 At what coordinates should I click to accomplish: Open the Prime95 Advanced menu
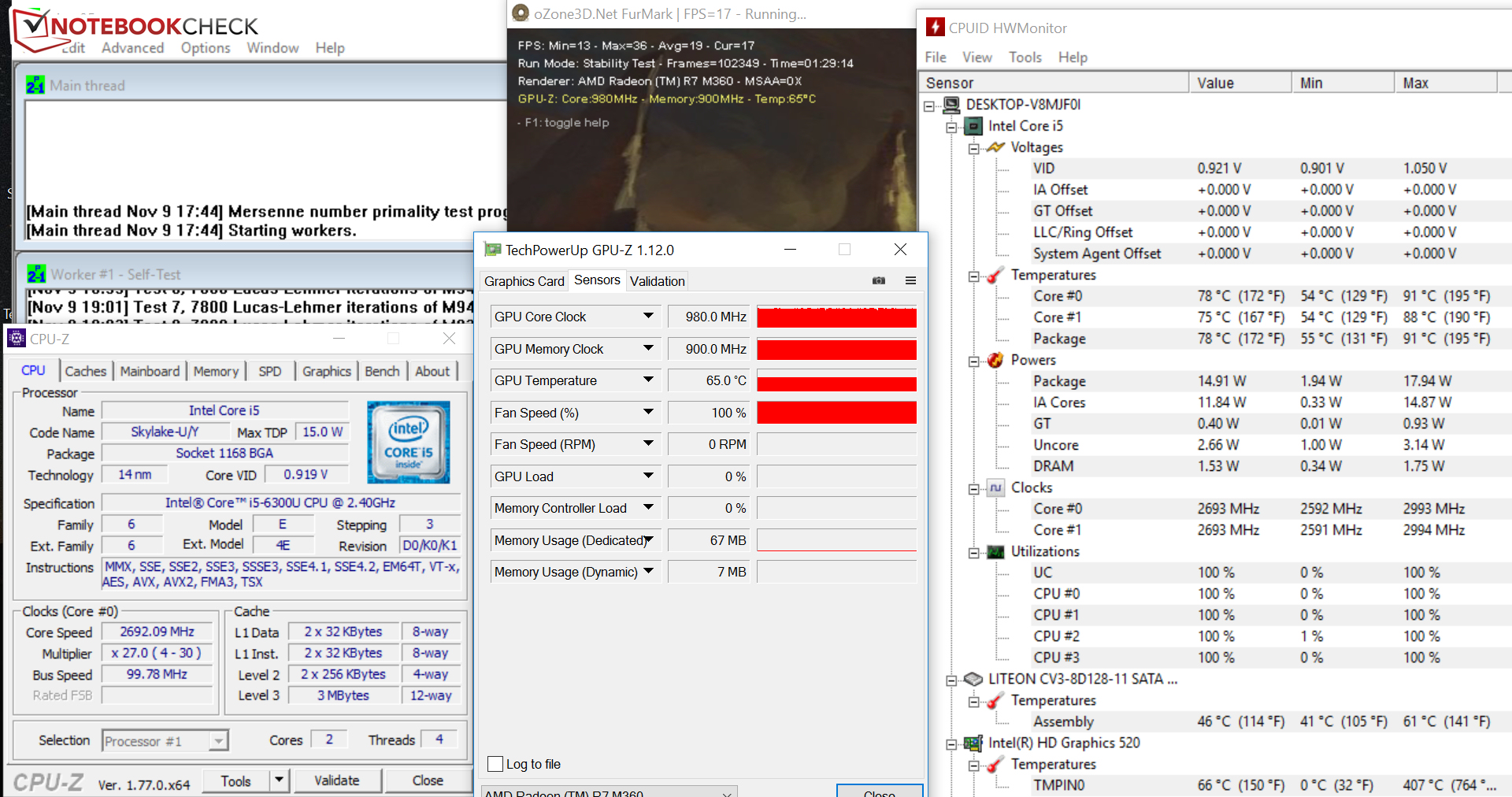click(x=132, y=47)
